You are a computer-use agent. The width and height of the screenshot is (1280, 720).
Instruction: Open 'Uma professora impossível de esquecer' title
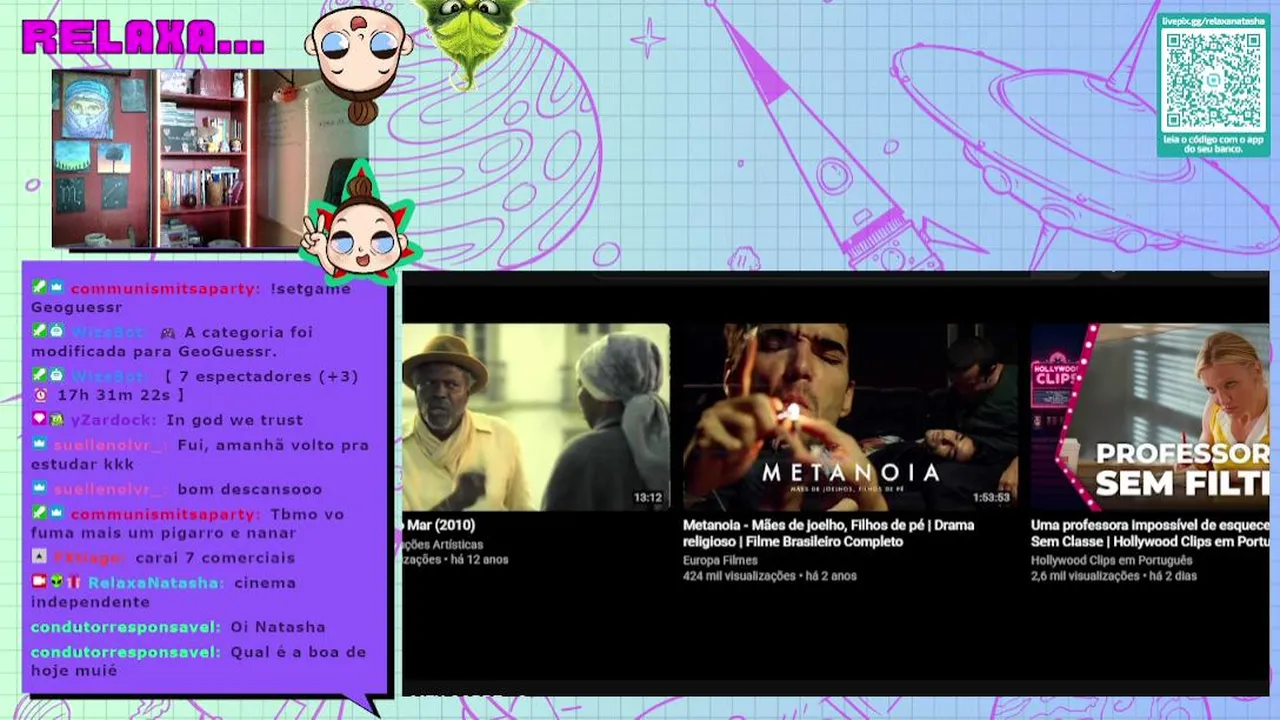pyautogui.click(x=1150, y=533)
